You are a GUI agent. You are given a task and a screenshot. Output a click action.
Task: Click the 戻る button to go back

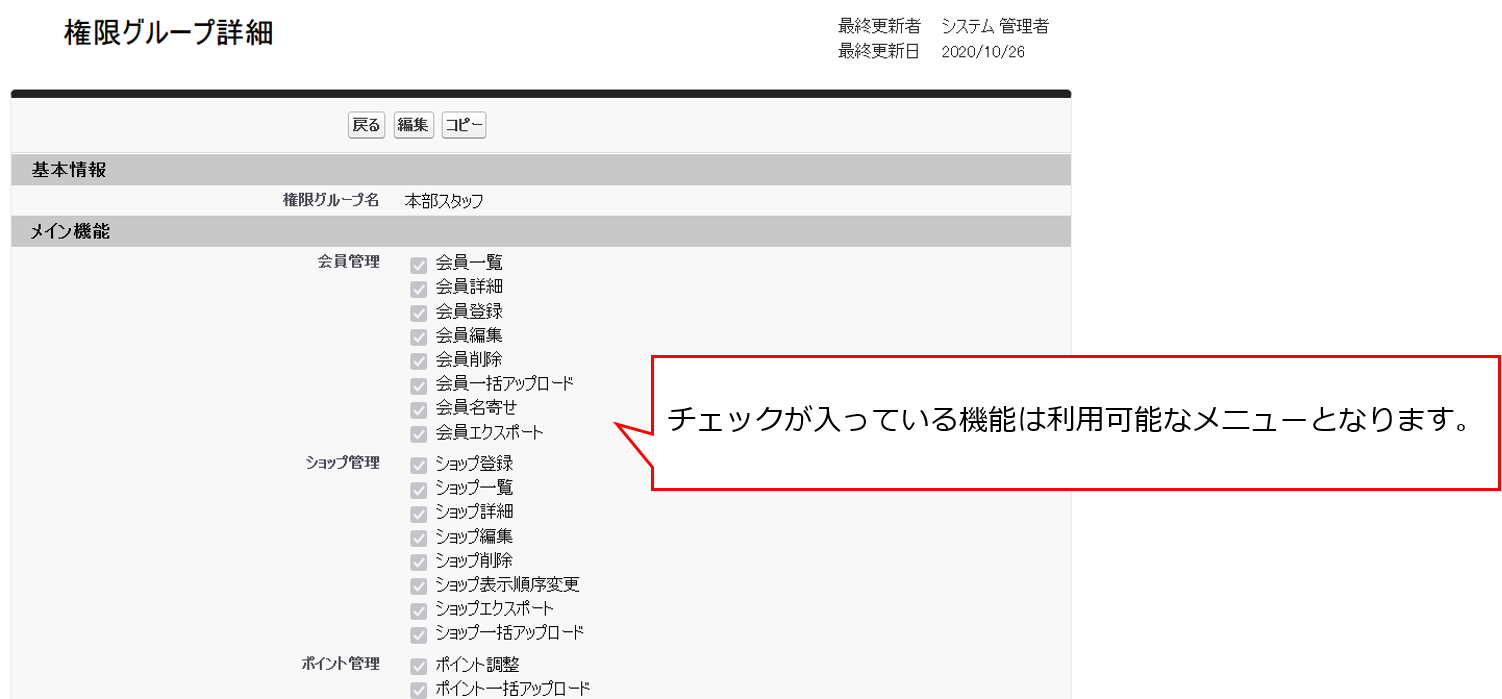(365, 125)
